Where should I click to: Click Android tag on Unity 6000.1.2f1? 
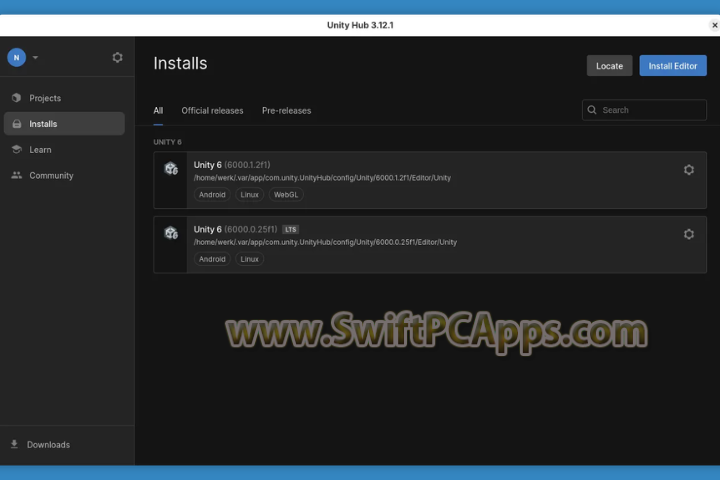(212, 195)
